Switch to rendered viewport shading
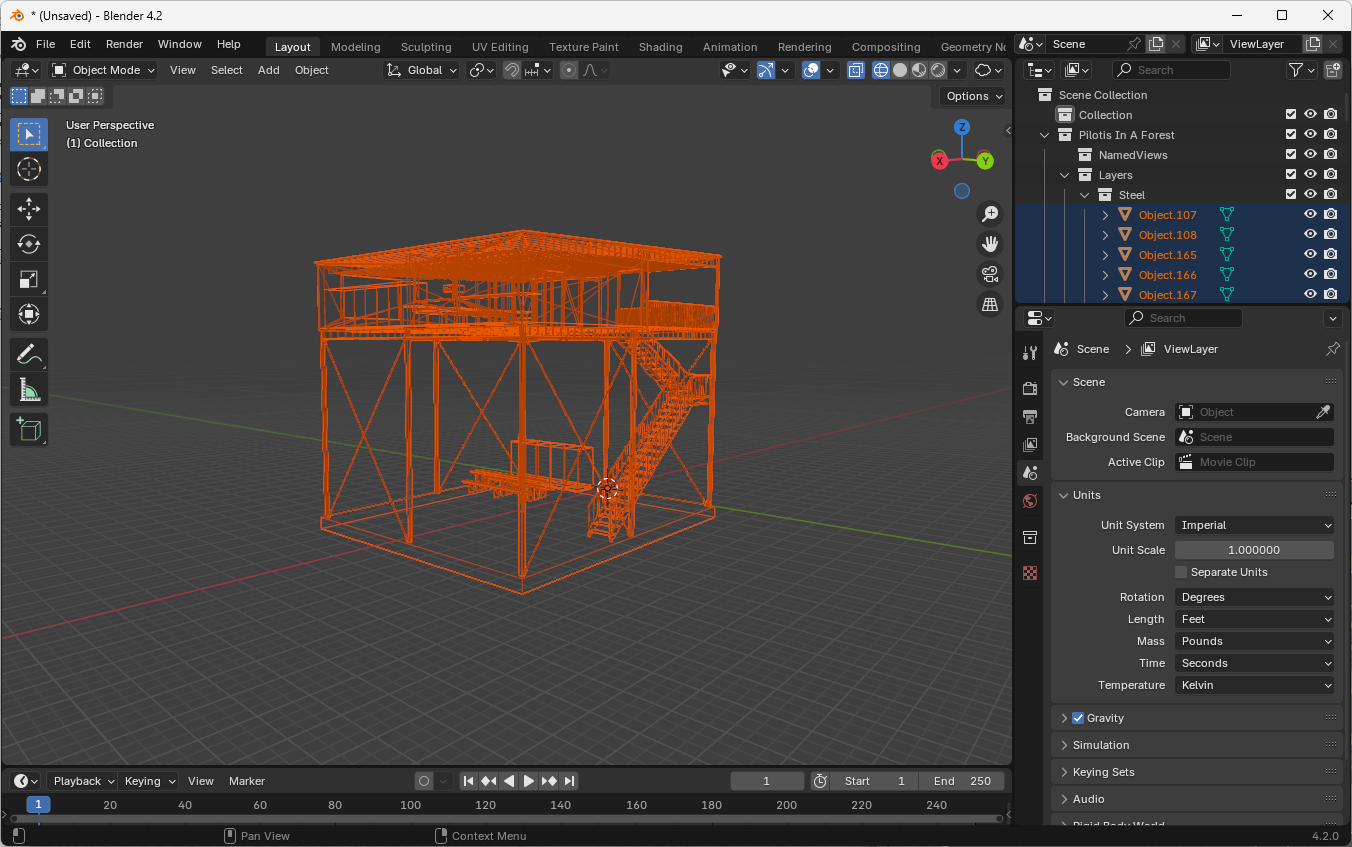 938,70
